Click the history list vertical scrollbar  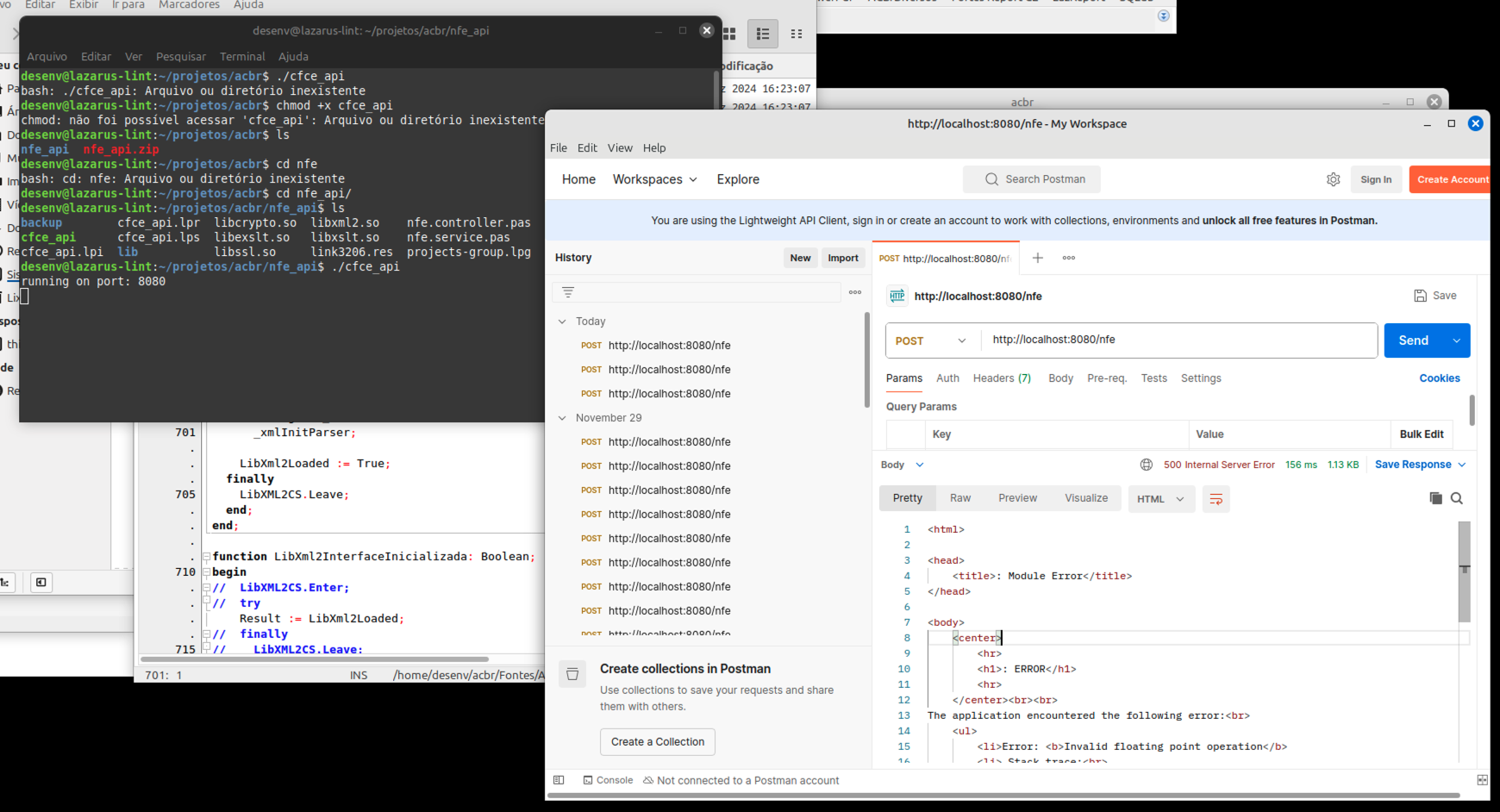pos(866,360)
